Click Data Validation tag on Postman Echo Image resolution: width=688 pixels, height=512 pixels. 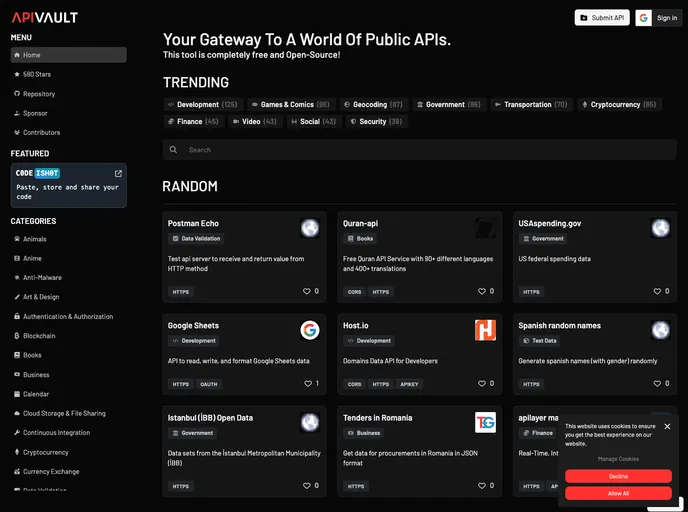[196, 239]
